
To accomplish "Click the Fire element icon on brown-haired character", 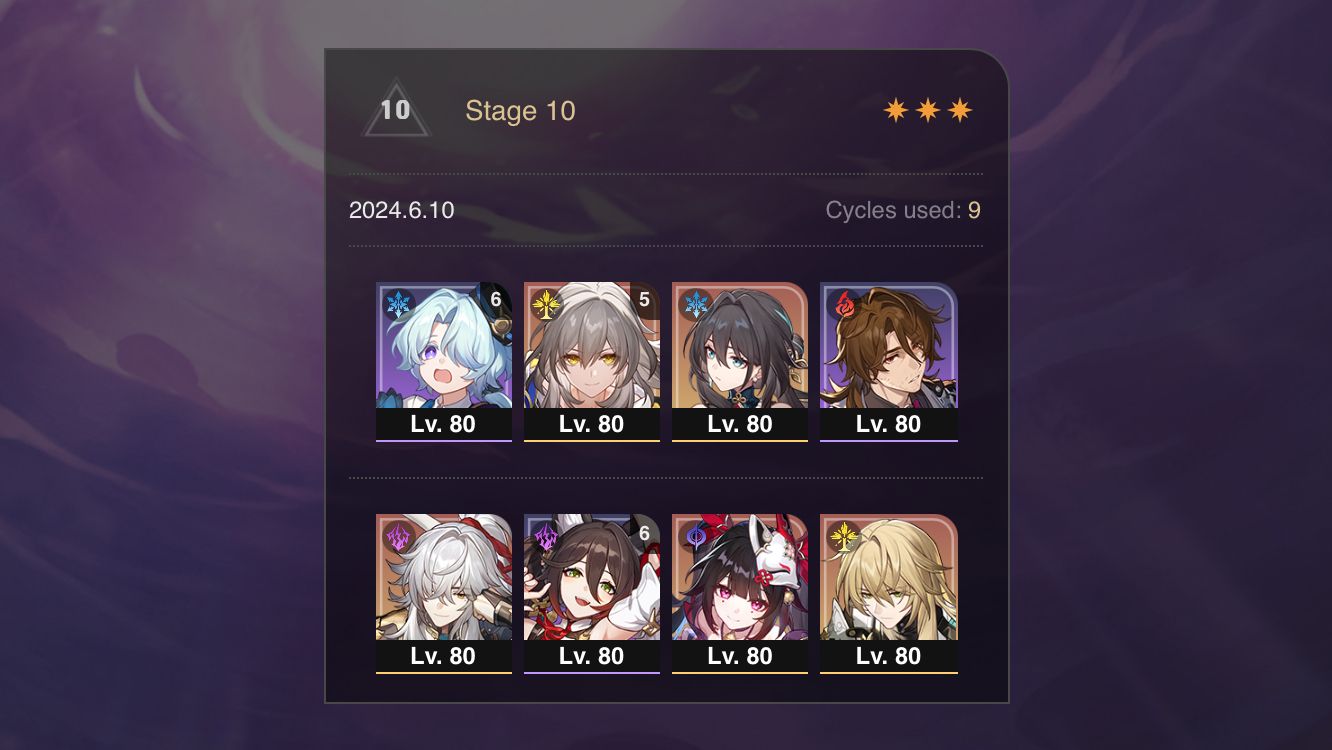I will (x=842, y=304).
